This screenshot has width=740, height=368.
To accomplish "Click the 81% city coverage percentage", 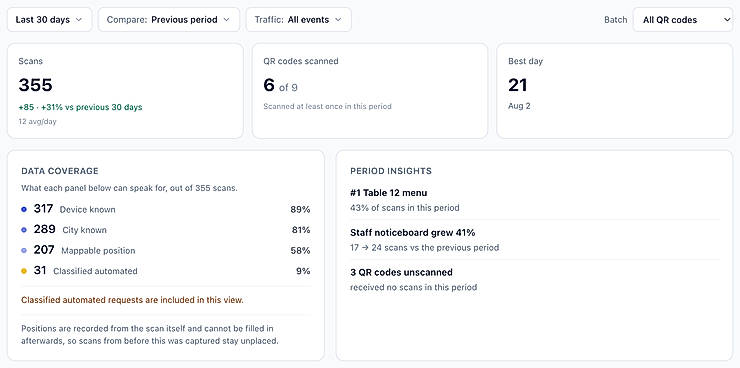I will pyautogui.click(x=301, y=230).
